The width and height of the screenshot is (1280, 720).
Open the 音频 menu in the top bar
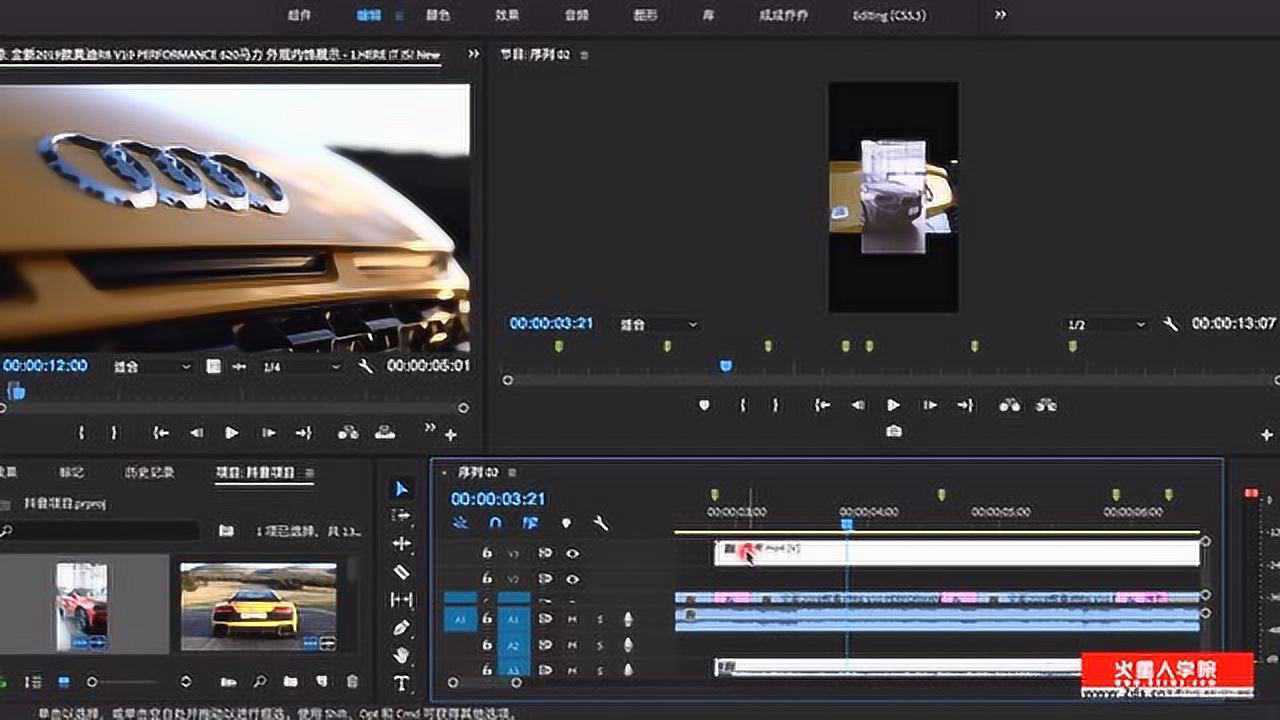[x=574, y=15]
